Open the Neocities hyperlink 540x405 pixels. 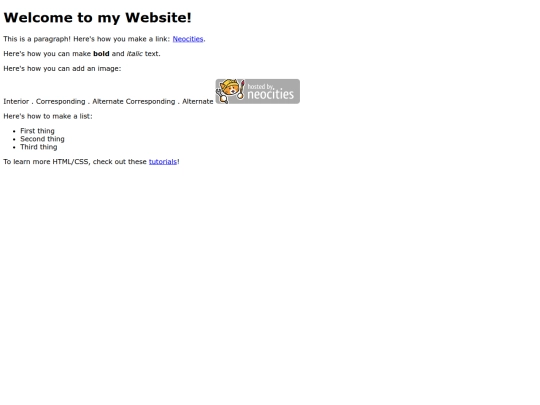[188, 39]
